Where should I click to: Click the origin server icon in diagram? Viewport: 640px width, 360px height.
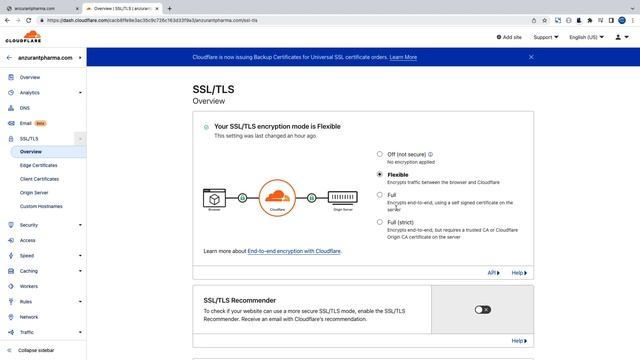coord(343,198)
